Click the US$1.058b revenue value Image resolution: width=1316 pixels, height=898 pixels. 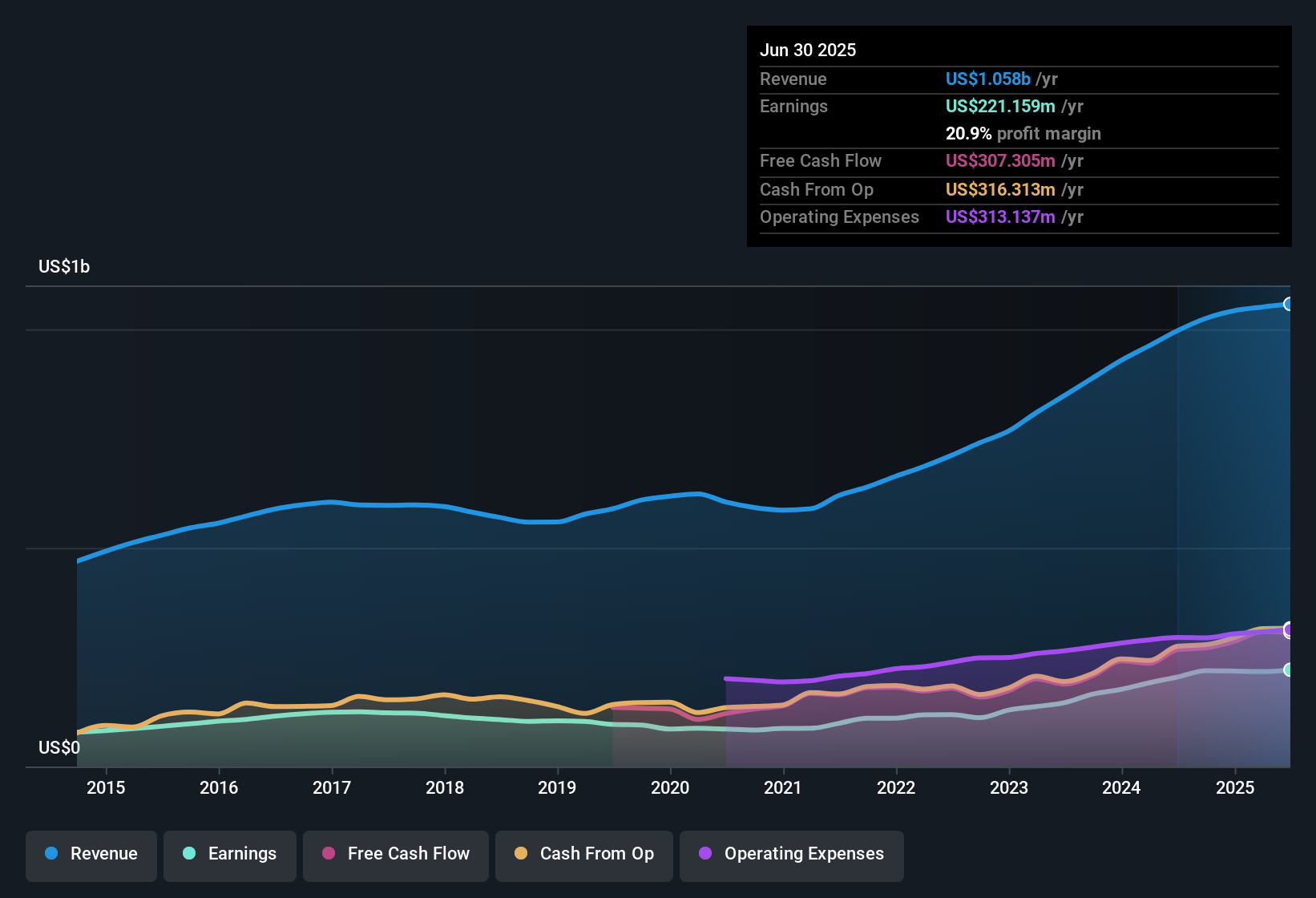click(x=987, y=79)
